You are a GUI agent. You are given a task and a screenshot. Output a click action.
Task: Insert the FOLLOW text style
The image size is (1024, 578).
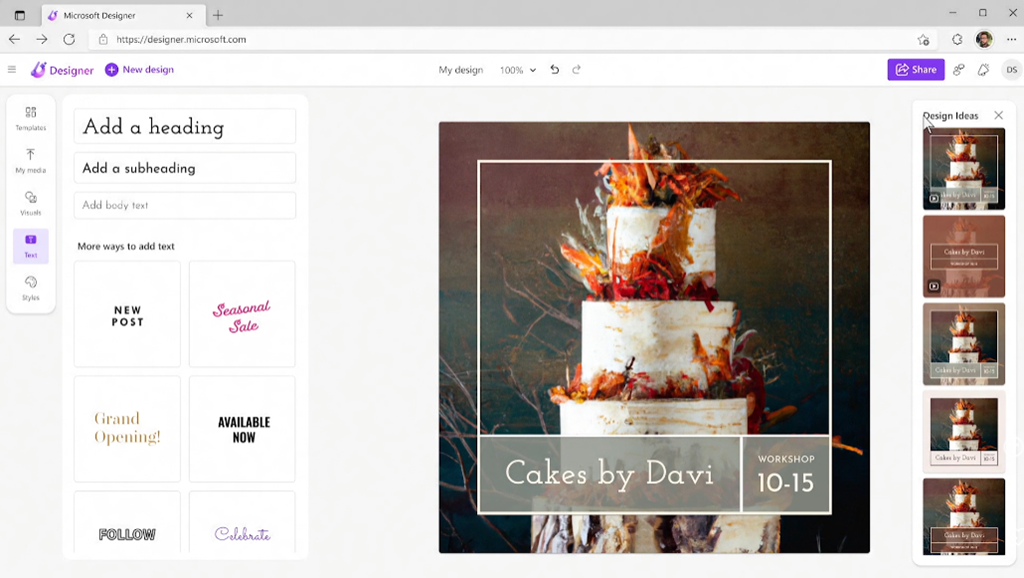click(x=127, y=522)
